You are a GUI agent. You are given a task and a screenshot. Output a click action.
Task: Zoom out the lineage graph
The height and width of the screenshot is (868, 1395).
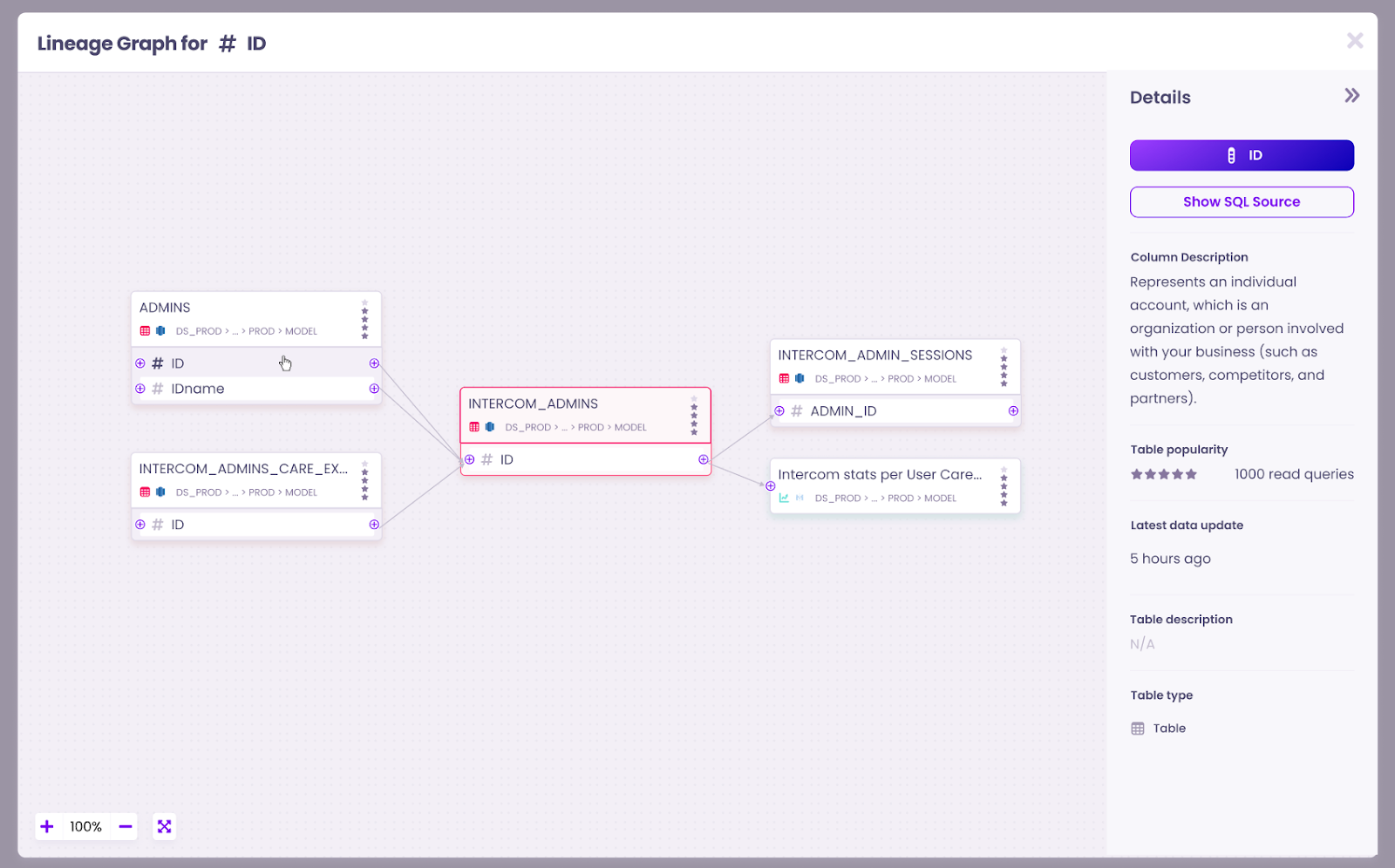(x=126, y=826)
